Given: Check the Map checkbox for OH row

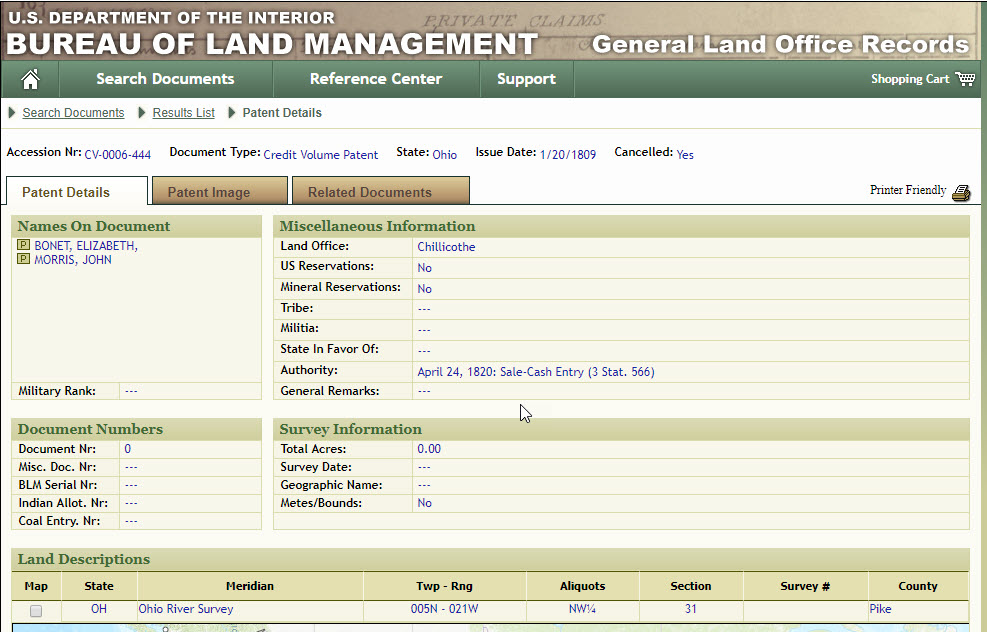Looking at the screenshot, I should (x=36, y=611).
